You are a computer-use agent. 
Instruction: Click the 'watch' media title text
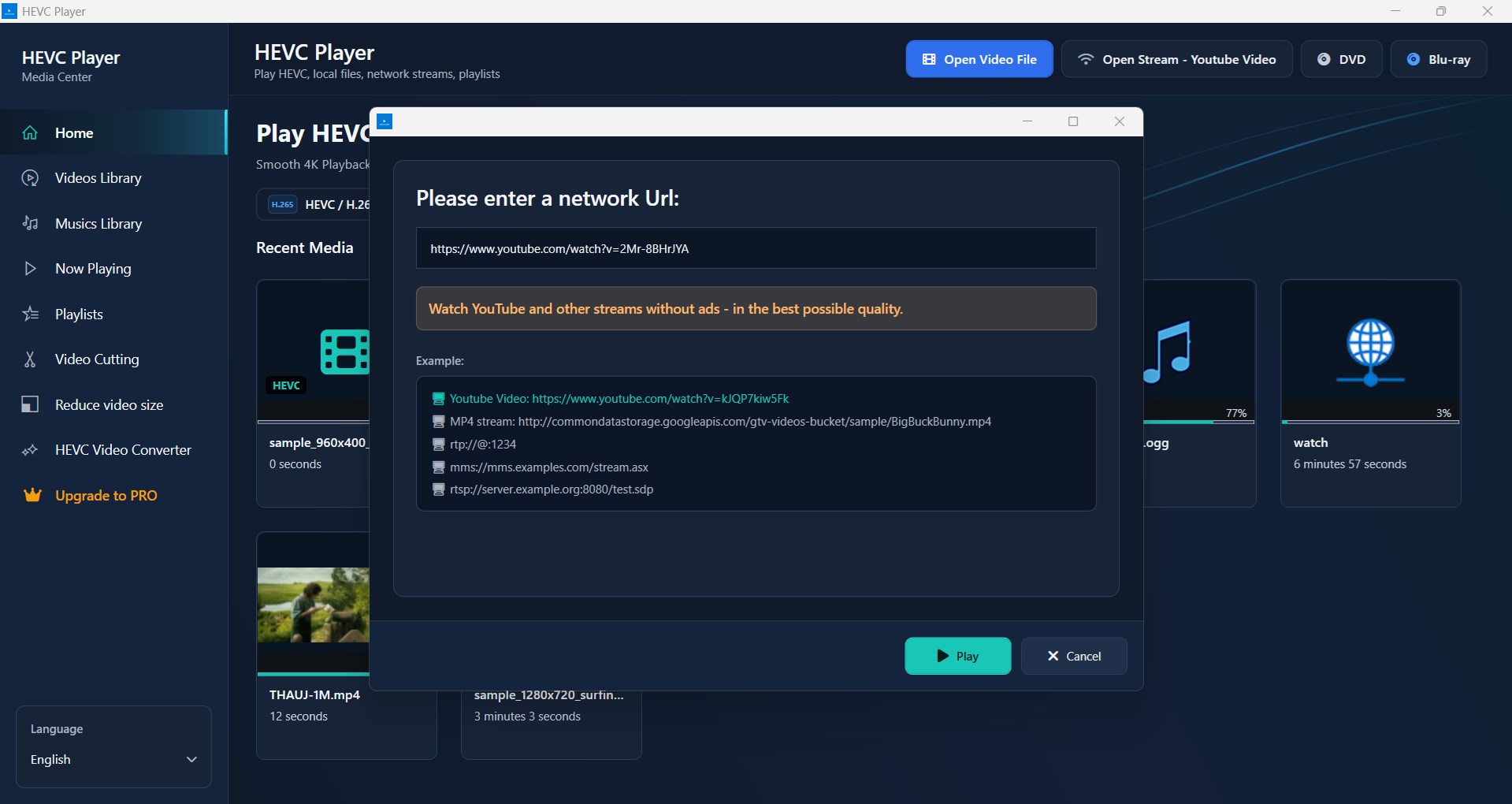[x=1310, y=443]
